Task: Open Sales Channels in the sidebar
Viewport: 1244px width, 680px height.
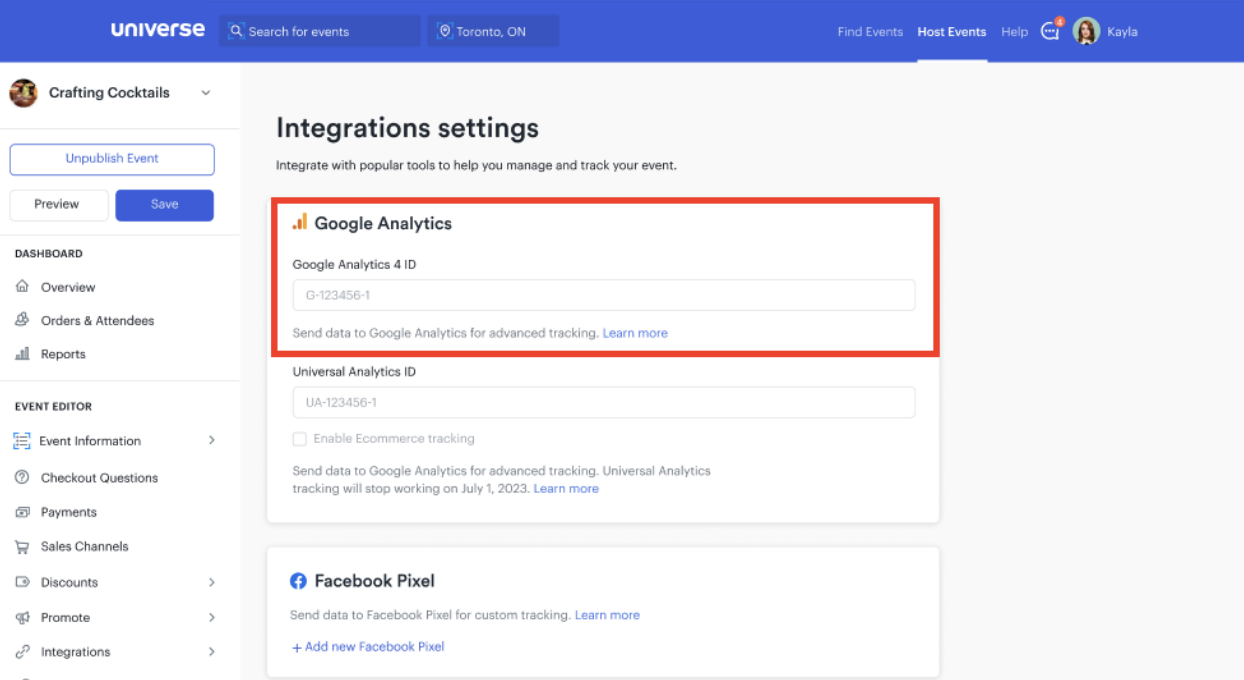Action: 84,546
